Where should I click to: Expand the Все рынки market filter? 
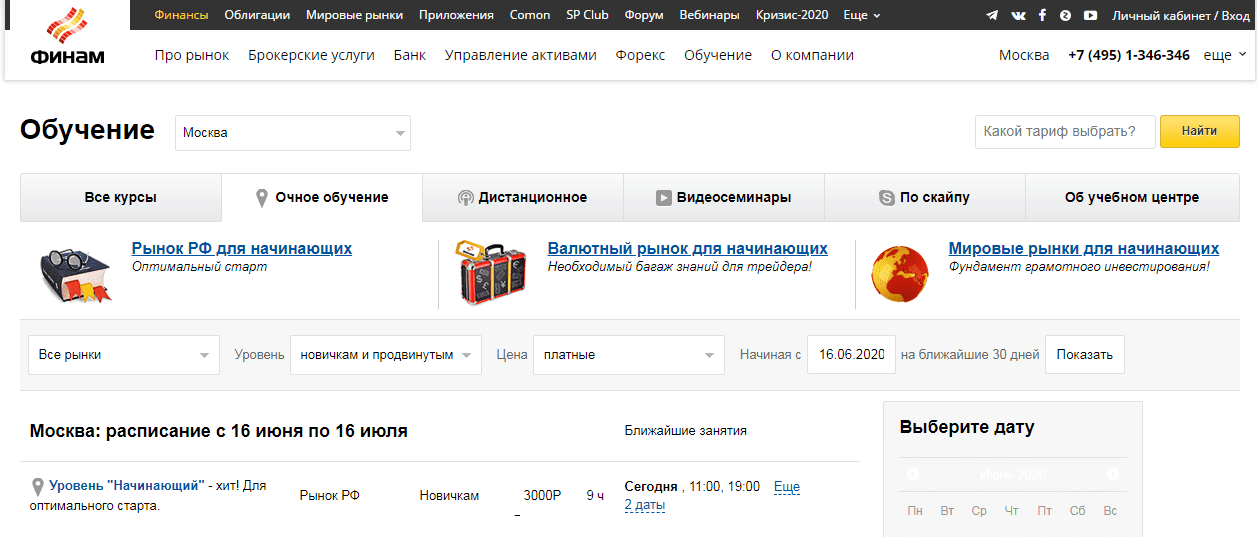point(124,355)
